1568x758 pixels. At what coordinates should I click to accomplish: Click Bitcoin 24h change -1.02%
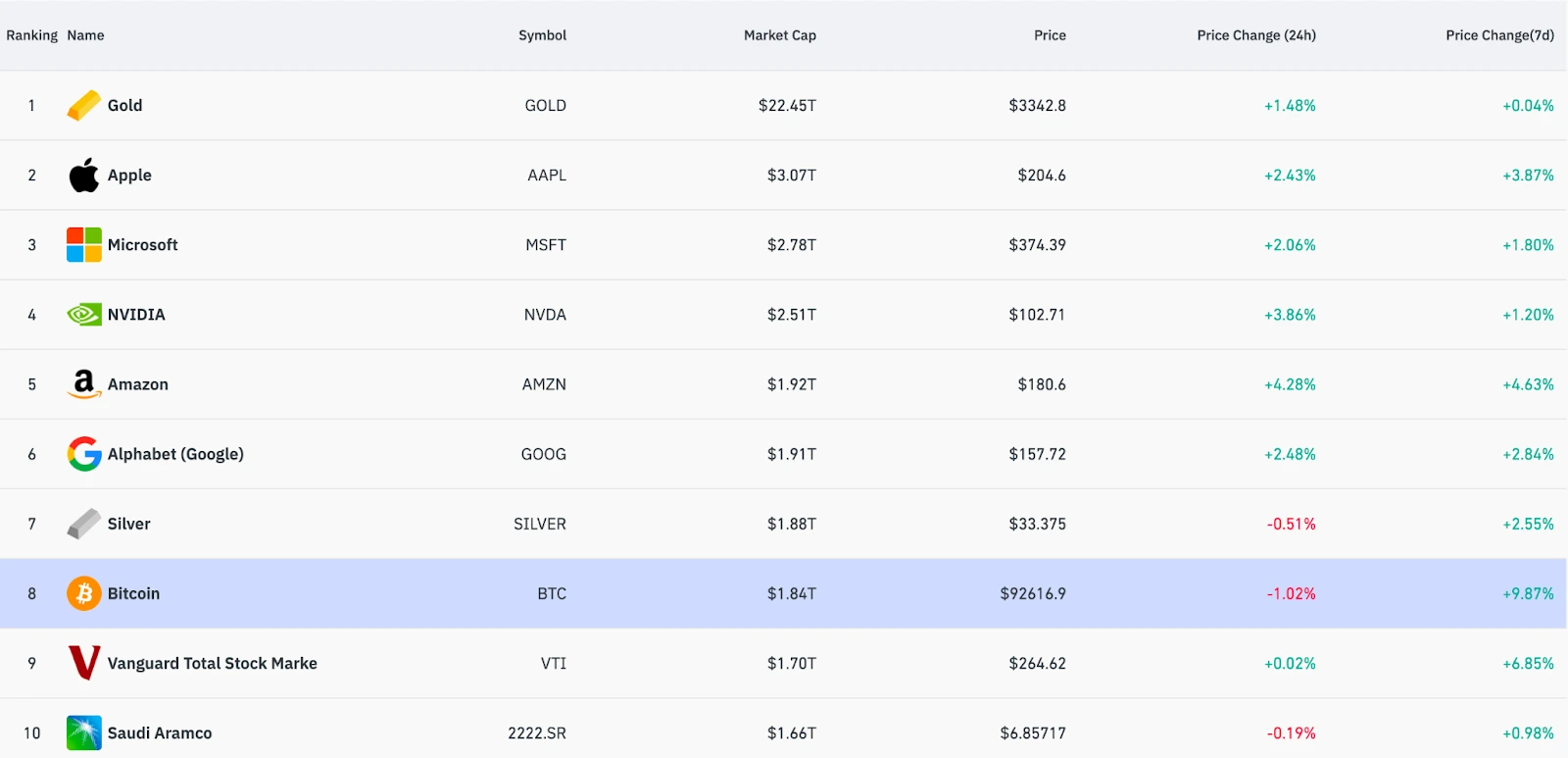[1291, 593]
